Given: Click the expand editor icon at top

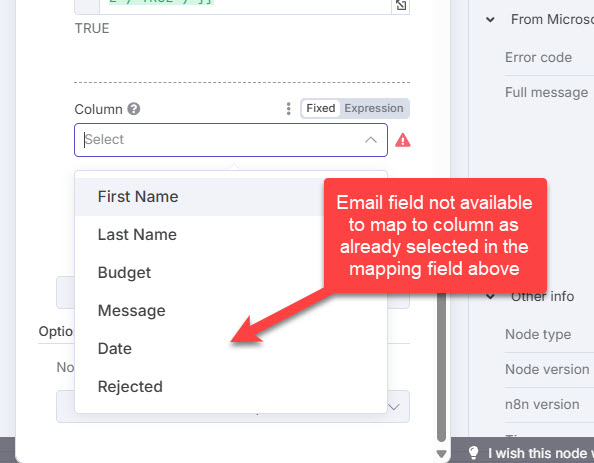Looking at the screenshot, I should click(401, 5).
